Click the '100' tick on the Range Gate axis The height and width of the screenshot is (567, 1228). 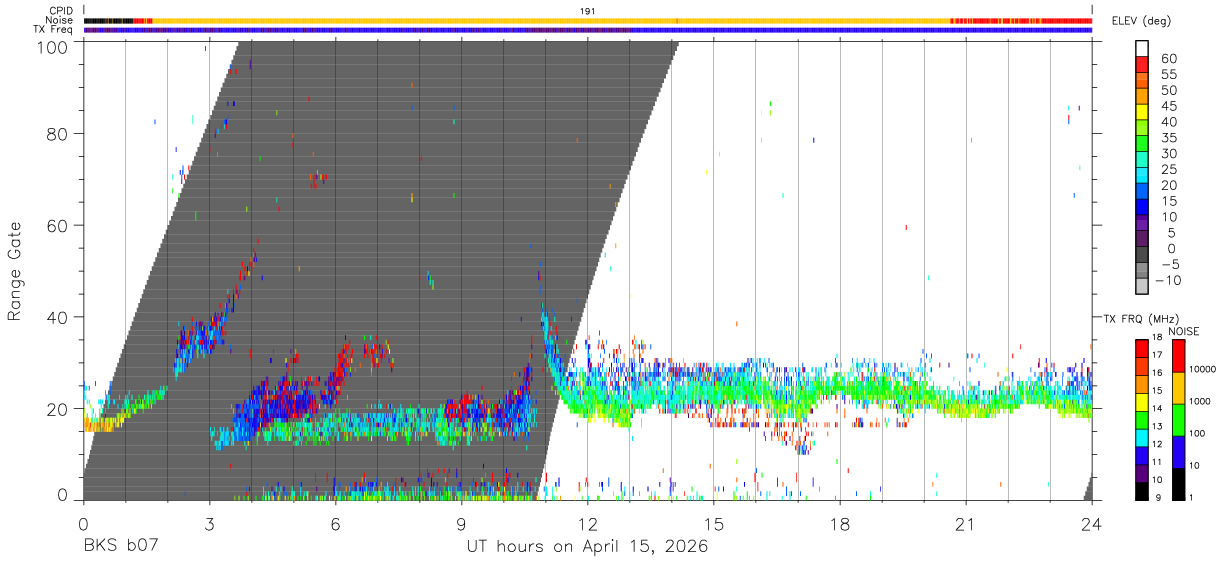[x=52, y=47]
